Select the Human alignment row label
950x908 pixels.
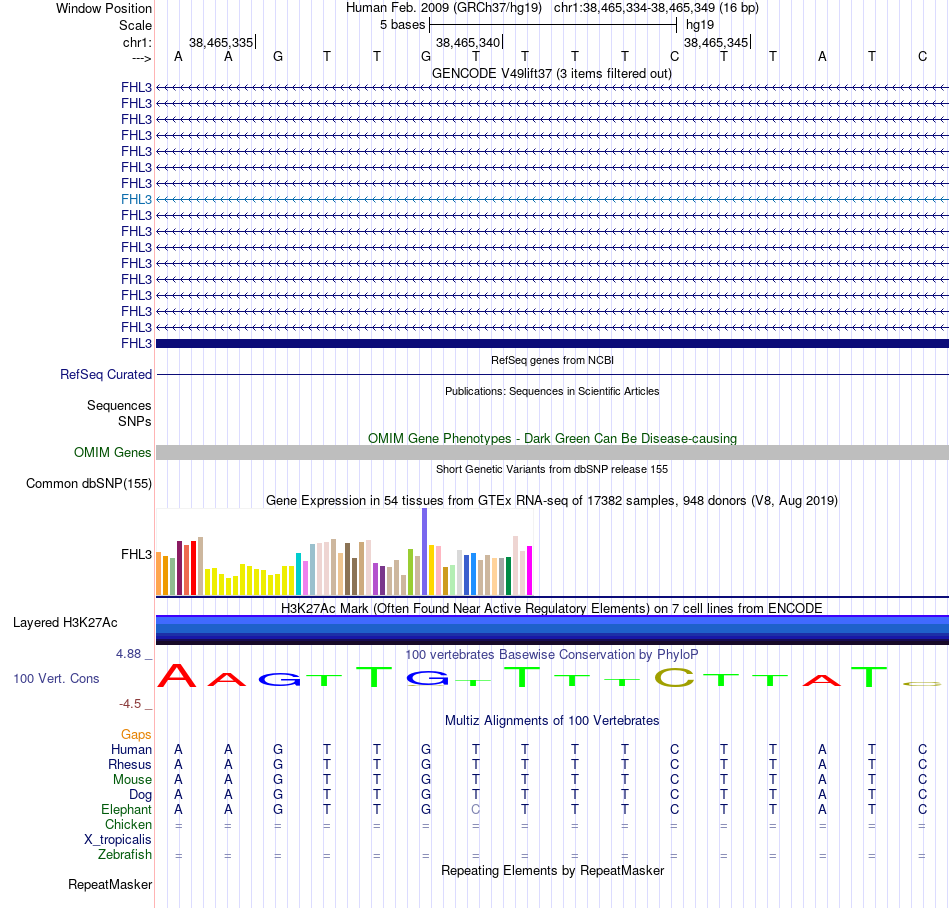coord(131,749)
